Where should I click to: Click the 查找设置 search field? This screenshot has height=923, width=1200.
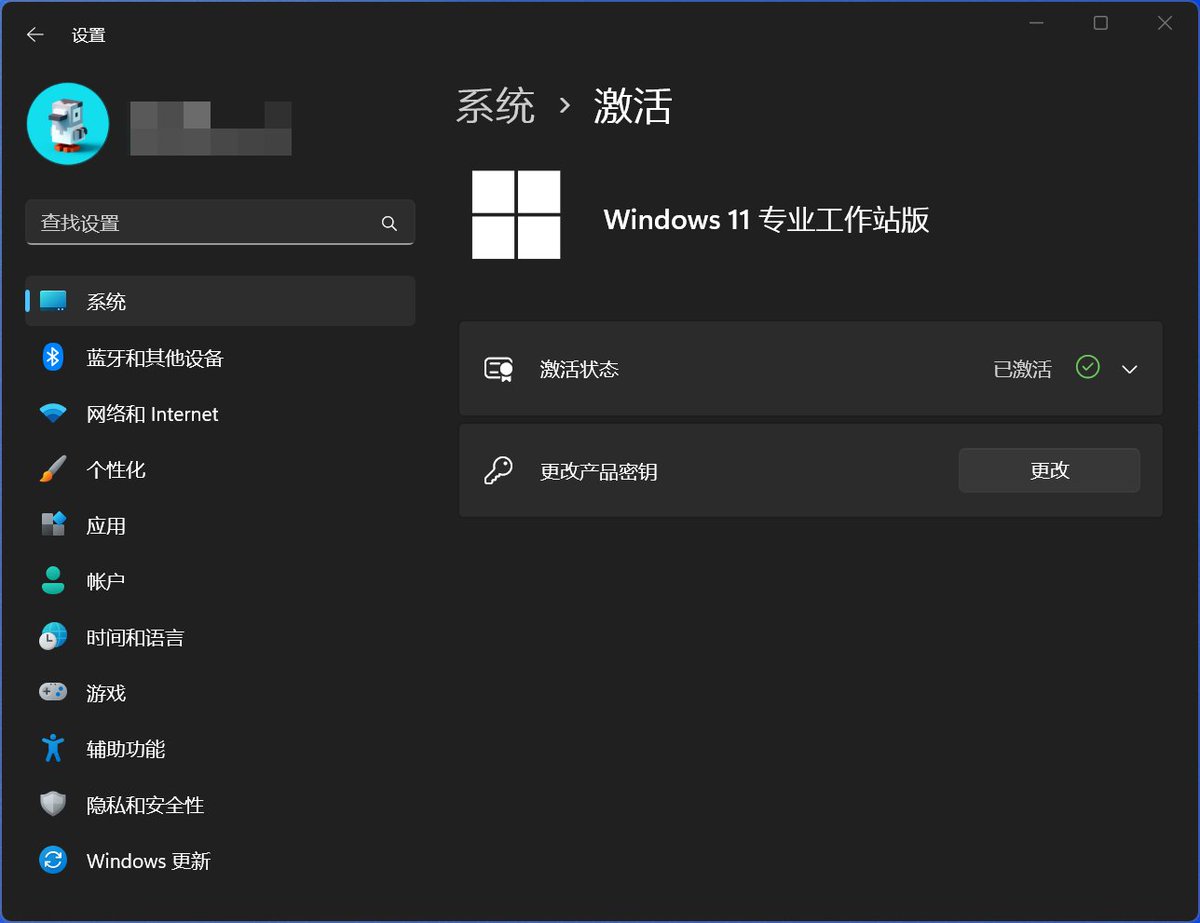tap(220, 222)
